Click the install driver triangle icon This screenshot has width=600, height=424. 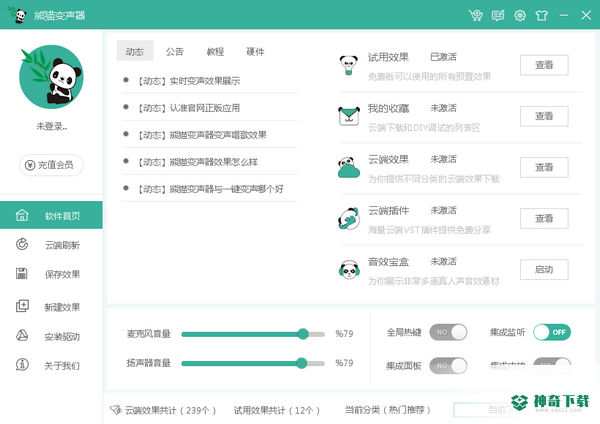tap(22, 335)
